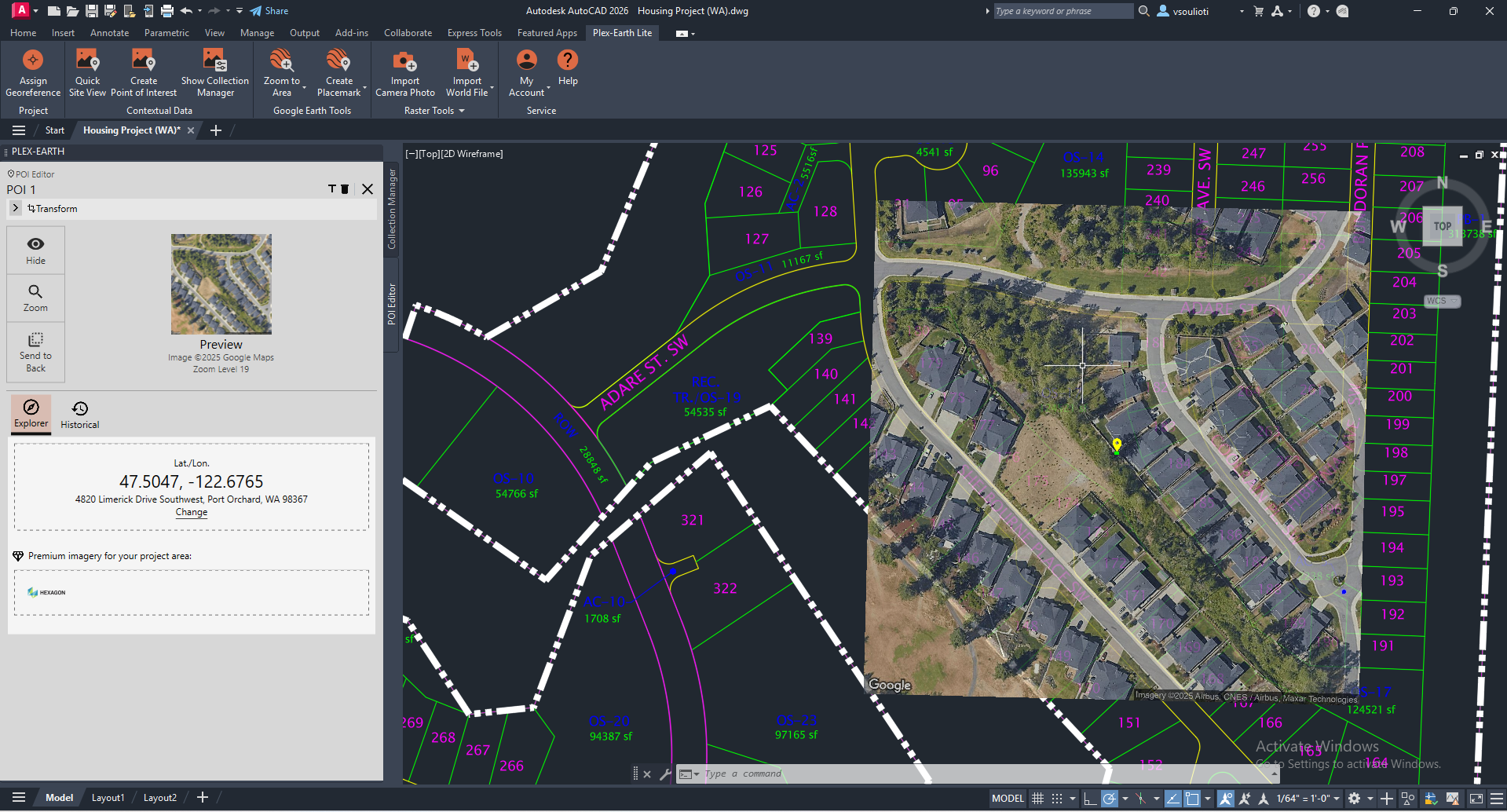Click the Plot (print) icon

(x=167, y=11)
